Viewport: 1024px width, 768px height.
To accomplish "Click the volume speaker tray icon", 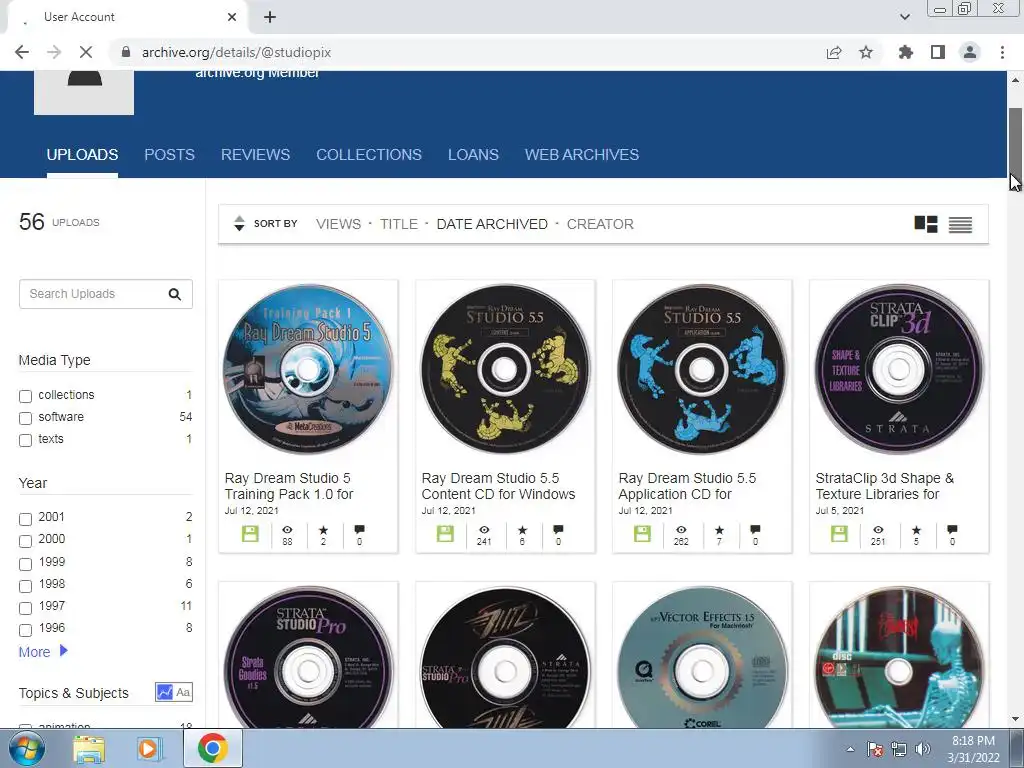I will pyautogui.click(x=922, y=749).
